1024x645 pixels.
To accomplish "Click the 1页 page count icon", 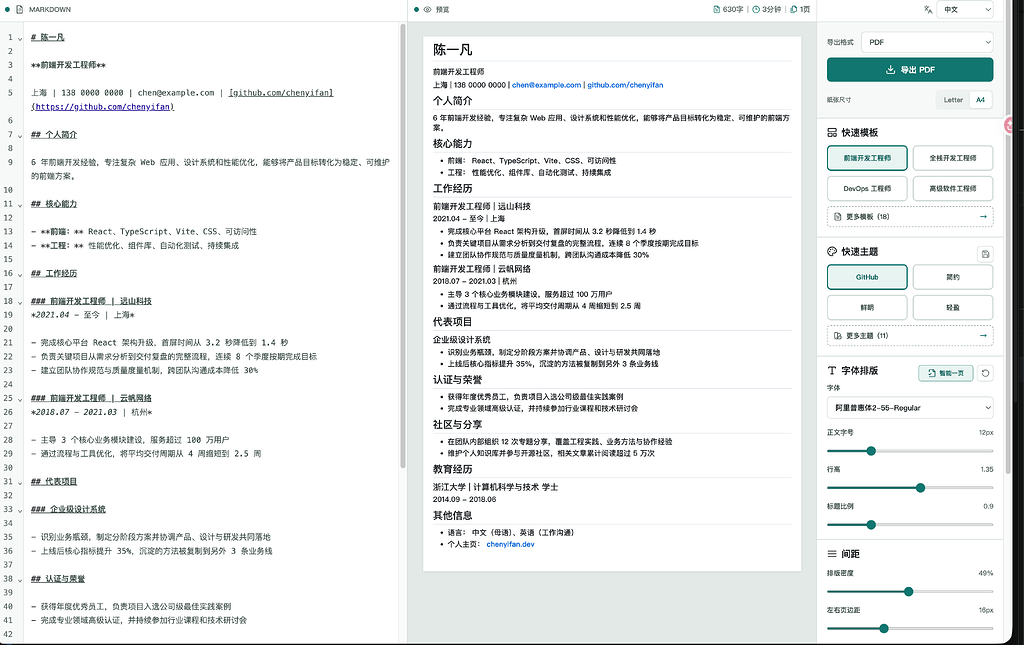I will click(x=793, y=10).
